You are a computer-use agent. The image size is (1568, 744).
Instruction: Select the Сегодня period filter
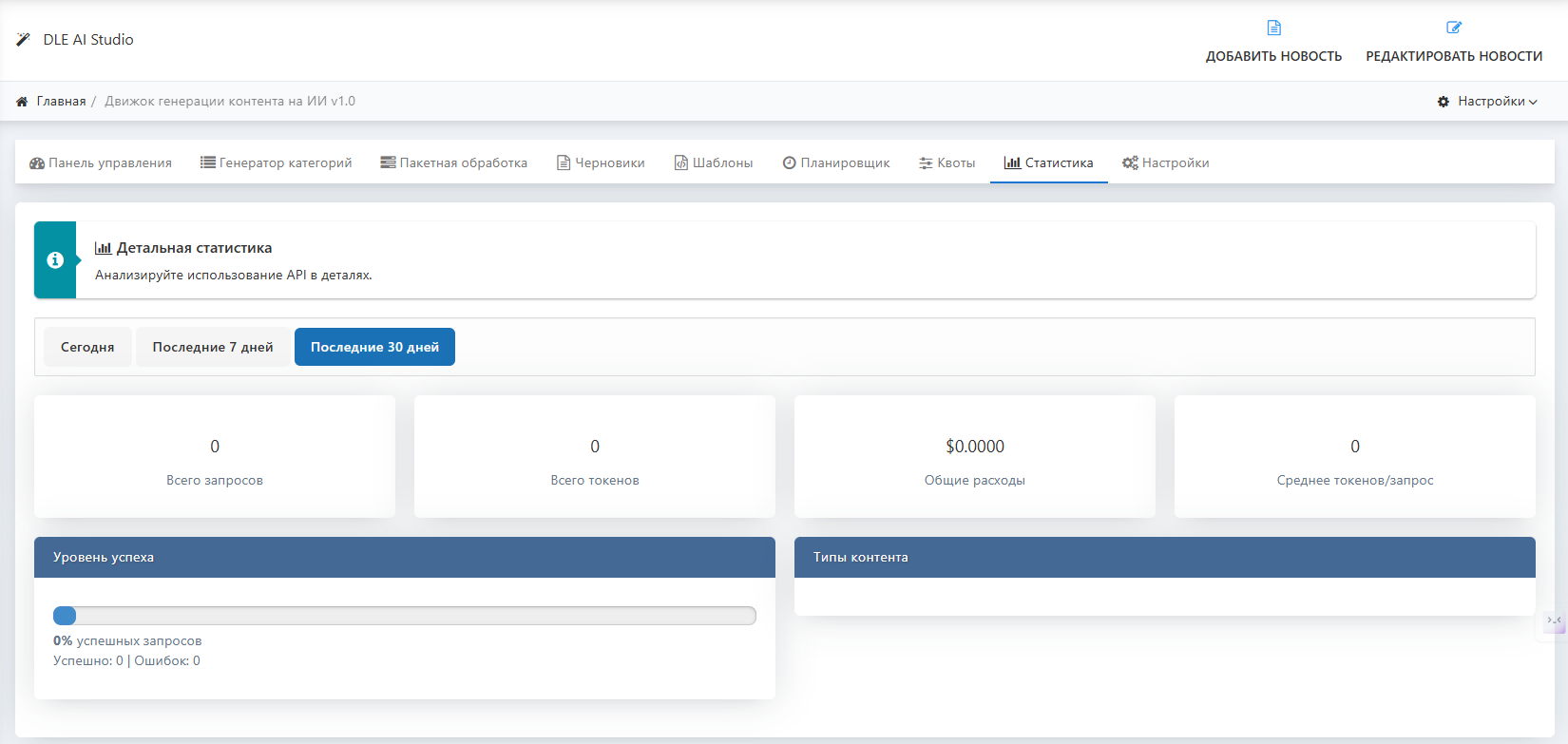[87, 347]
